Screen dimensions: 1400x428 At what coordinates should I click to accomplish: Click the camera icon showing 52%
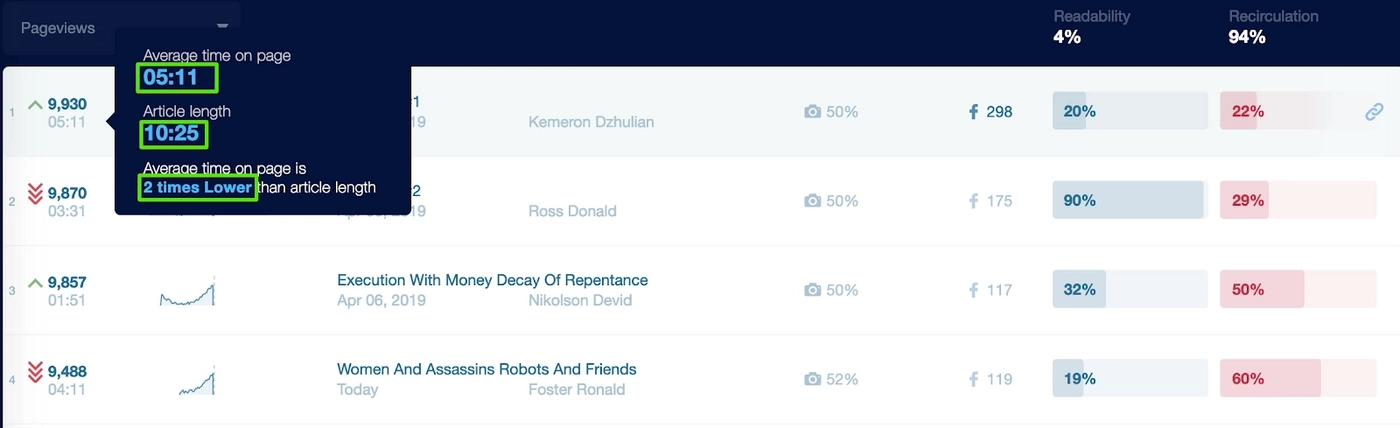pyautogui.click(x=813, y=379)
